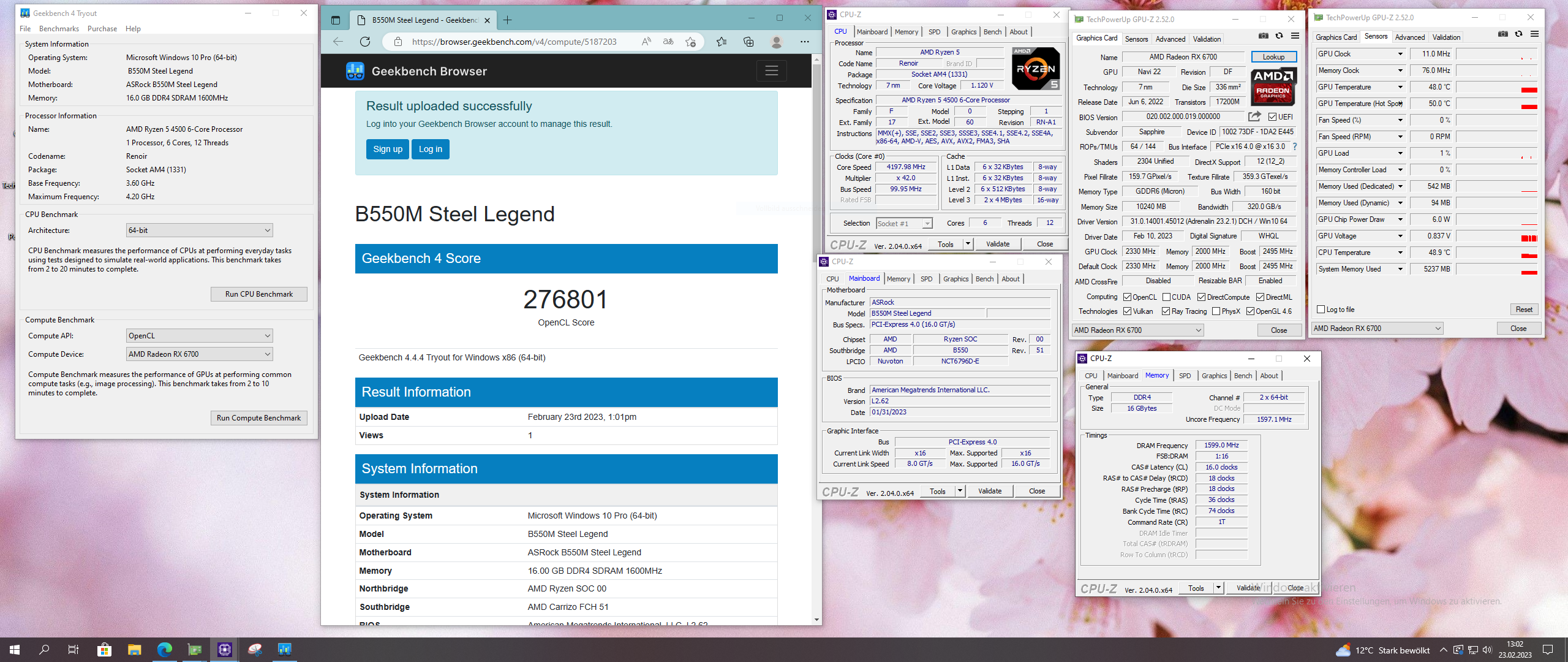Open GPU Clock sensor dropdown arrow
1568x662 pixels.
[x=1400, y=54]
